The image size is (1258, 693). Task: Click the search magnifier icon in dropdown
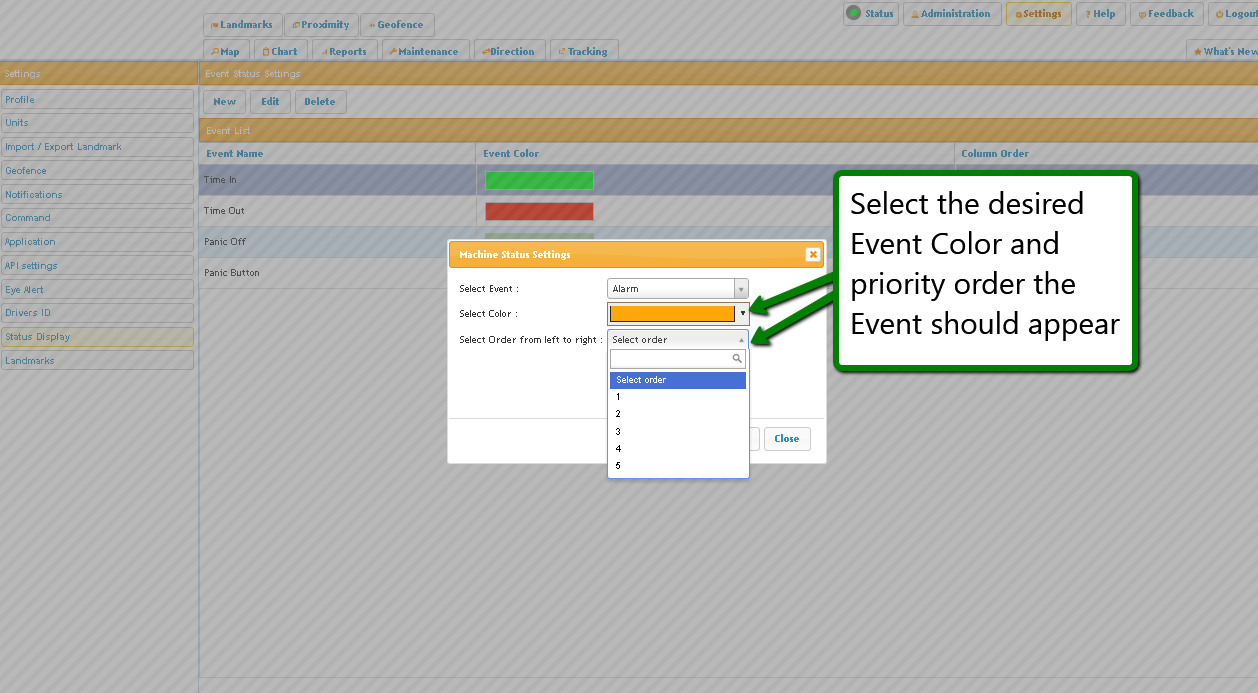(x=737, y=359)
